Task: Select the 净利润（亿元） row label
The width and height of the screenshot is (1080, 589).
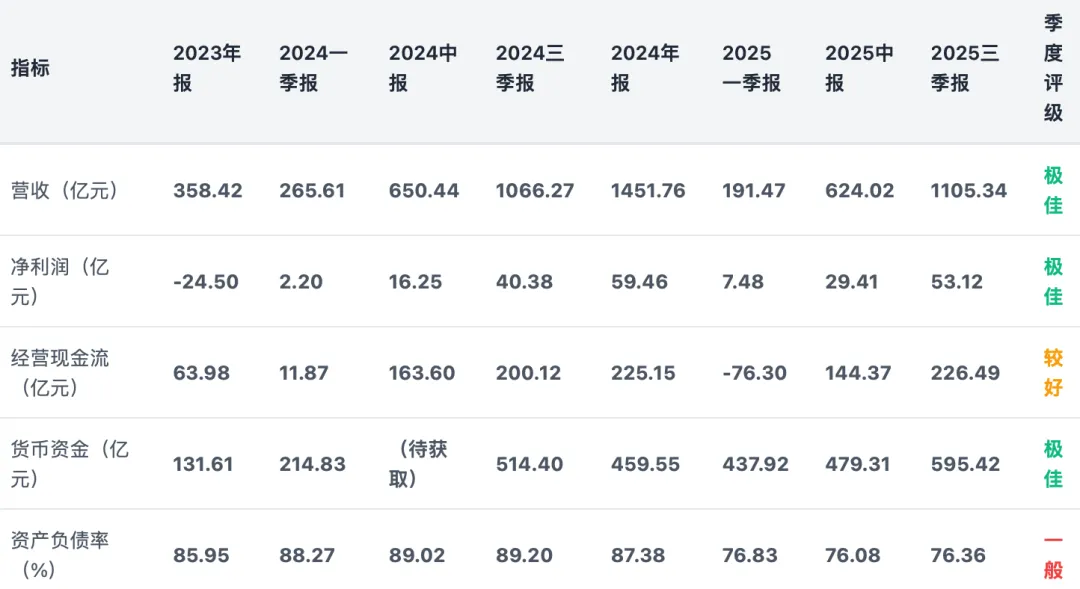Action: [x=60, y=281]
